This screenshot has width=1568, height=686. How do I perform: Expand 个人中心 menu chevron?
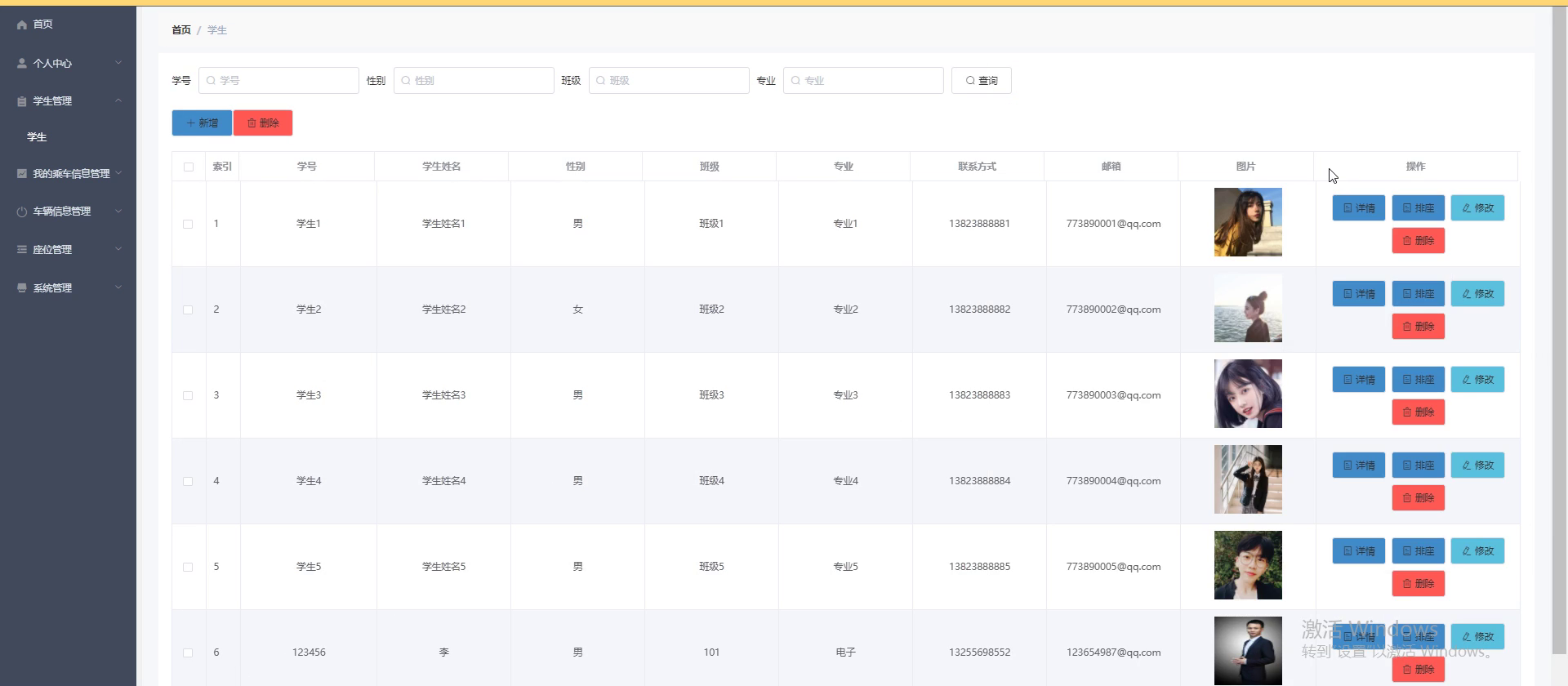coord(118,63)
